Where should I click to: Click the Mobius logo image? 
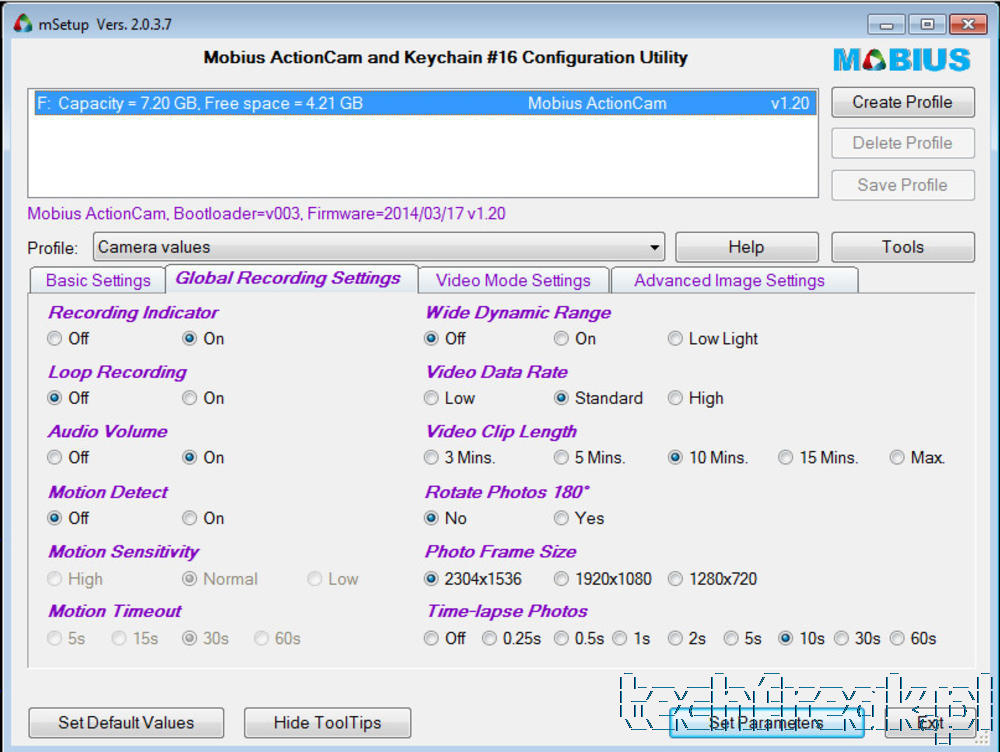tap(902, 60)
